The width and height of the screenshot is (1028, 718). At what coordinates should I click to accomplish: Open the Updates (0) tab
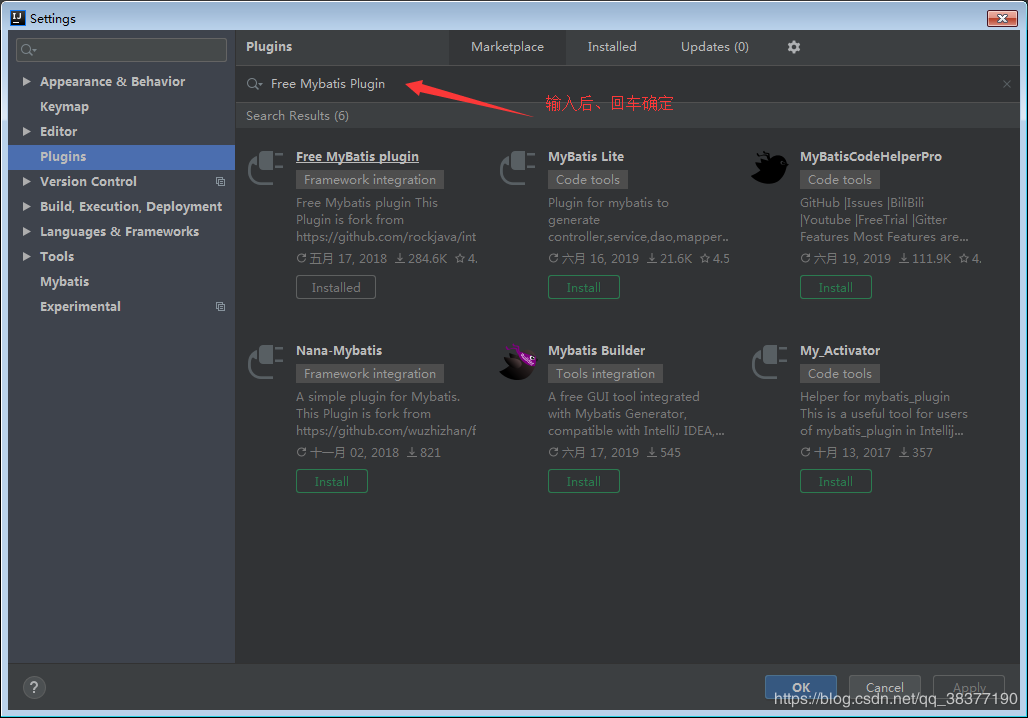[715, 47]
